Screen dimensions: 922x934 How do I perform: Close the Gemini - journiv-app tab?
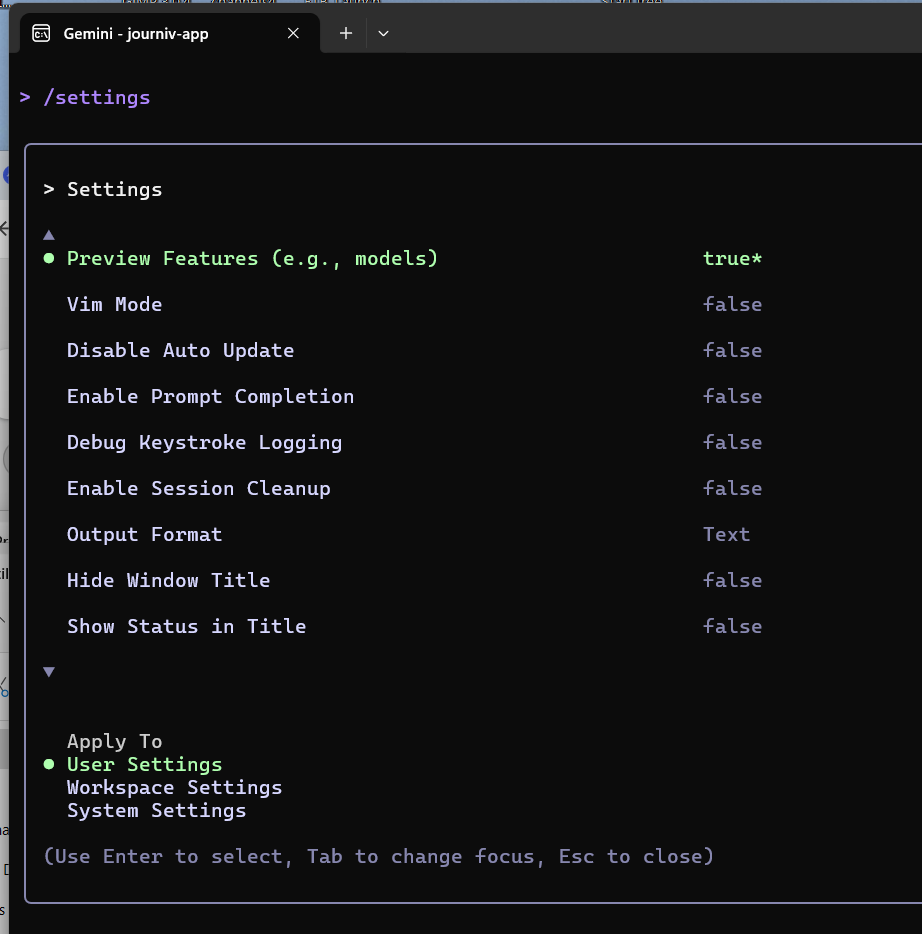pos(293,33)
